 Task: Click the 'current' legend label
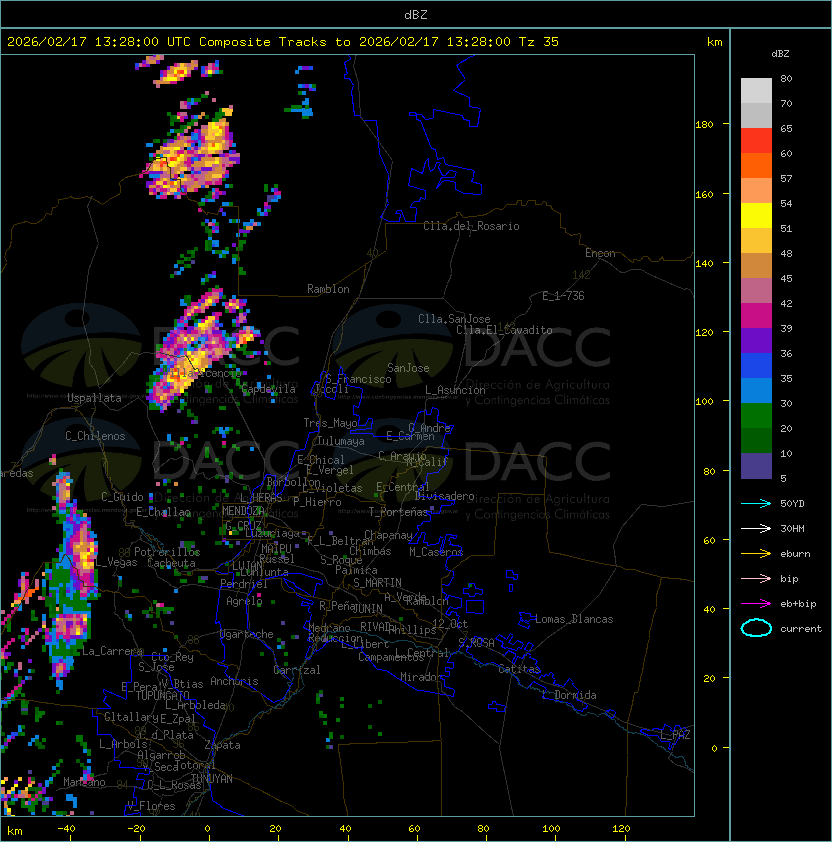tap(801, 629)
